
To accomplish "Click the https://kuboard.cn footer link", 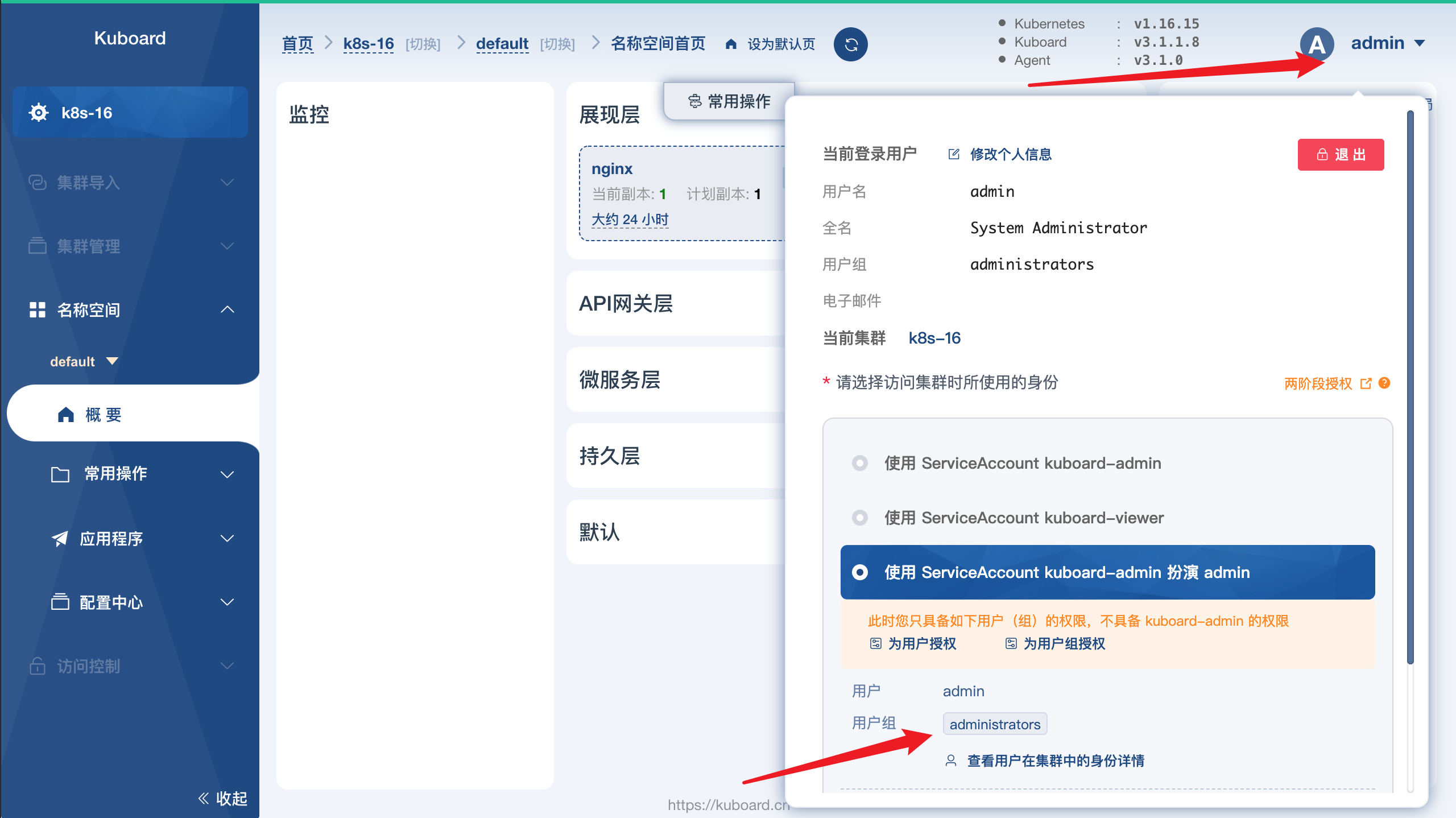I will tap(728, 805).
